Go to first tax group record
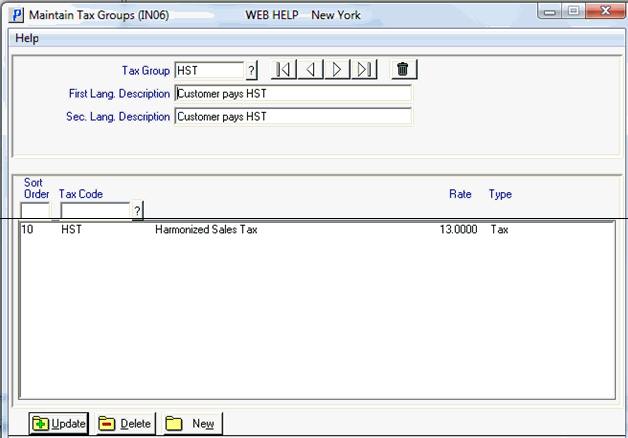Image resolution: width=628 pixels, height=438 pixels. [x=284, y=70]
